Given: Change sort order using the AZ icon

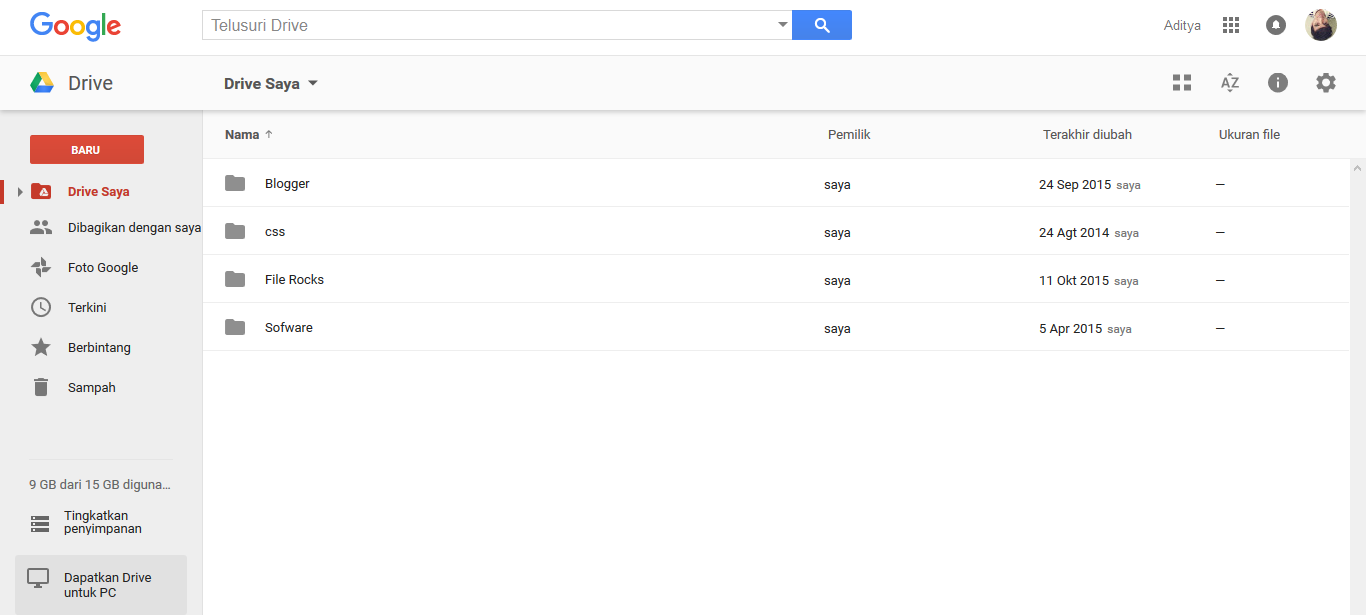Looking at the screenshot, I should tap(1230, 83).
